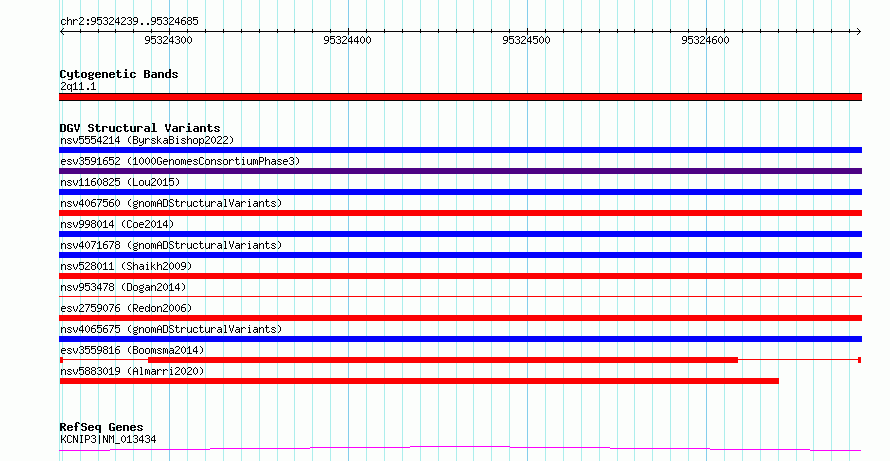The image size is (890, 461).
Task: Click the thick red segment of esv3559816
Action: coord(443,360)
